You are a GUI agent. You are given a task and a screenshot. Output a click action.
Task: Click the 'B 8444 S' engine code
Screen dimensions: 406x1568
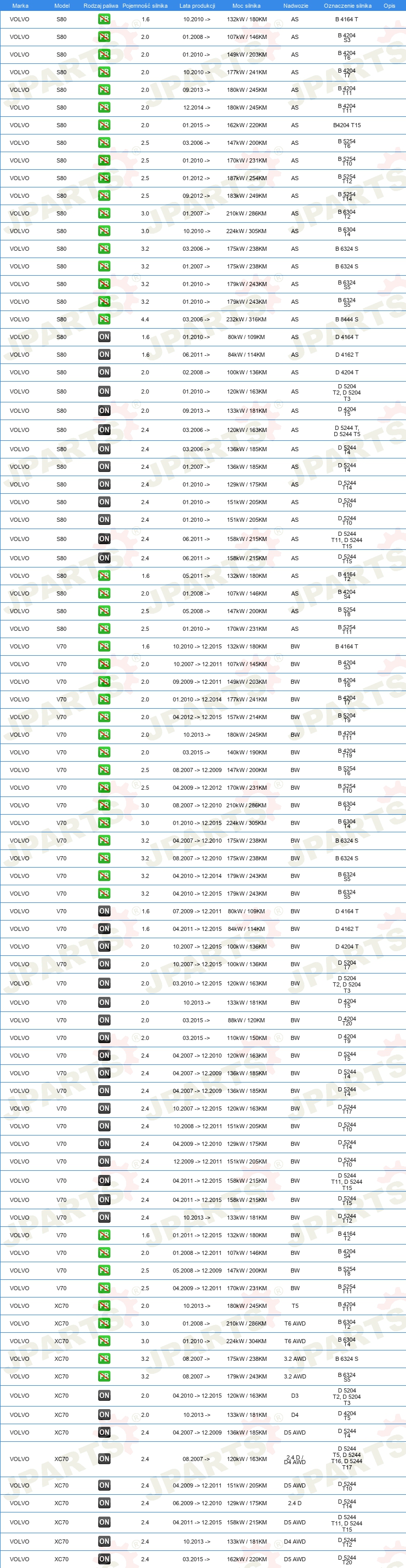347,319
